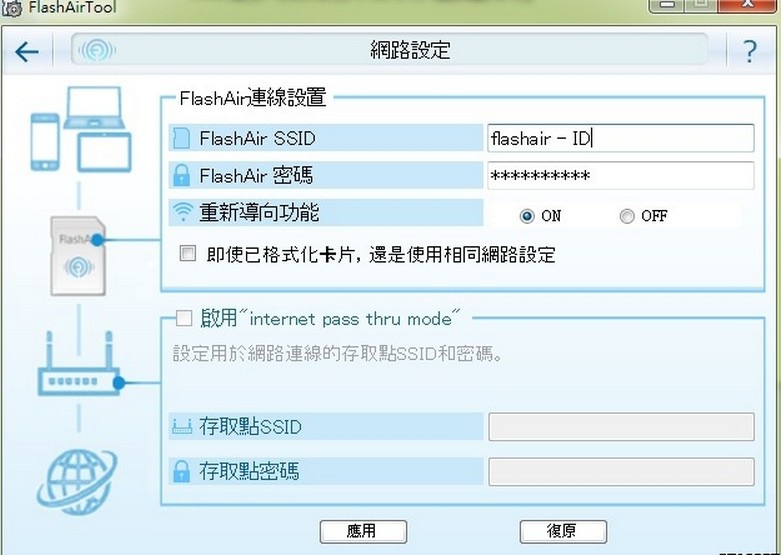The image size is (781, 555).
Task: Click the 存取點密碼 input field
Action: [621, 471]
